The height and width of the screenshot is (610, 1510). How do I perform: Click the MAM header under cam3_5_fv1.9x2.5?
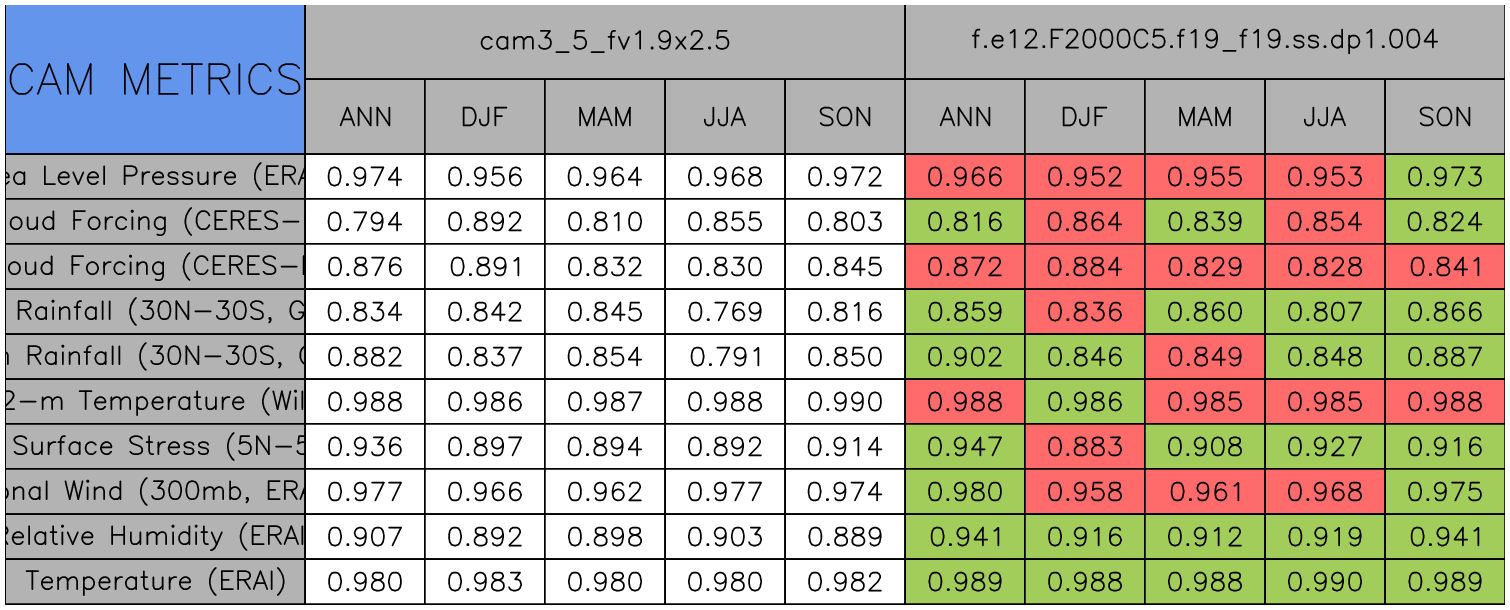605,117
